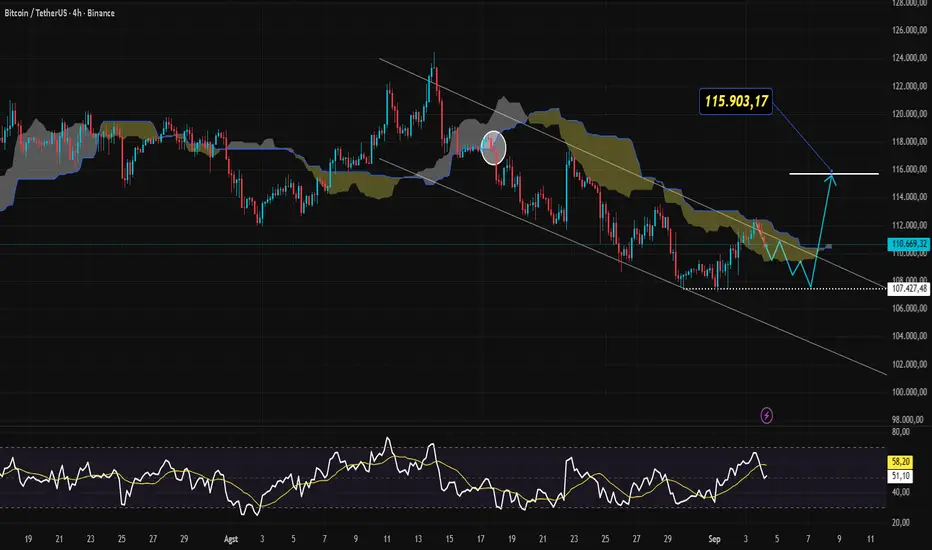This screenshot has height=550, width=932.
Task: Click the 102.000,00 price axis label
Action: 909,364
